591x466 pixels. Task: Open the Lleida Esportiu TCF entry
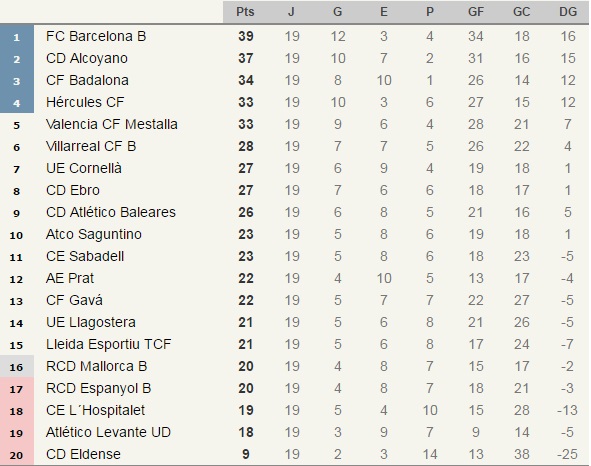click(x=109, y=344)
